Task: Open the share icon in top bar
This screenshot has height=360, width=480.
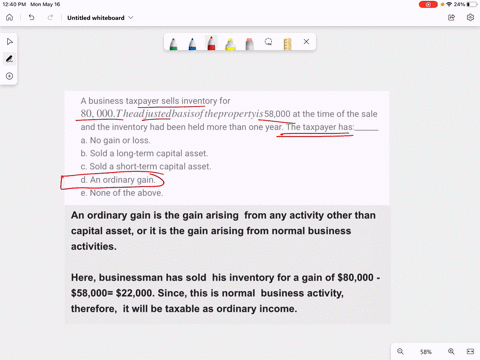Action: [x=451, y=17]
